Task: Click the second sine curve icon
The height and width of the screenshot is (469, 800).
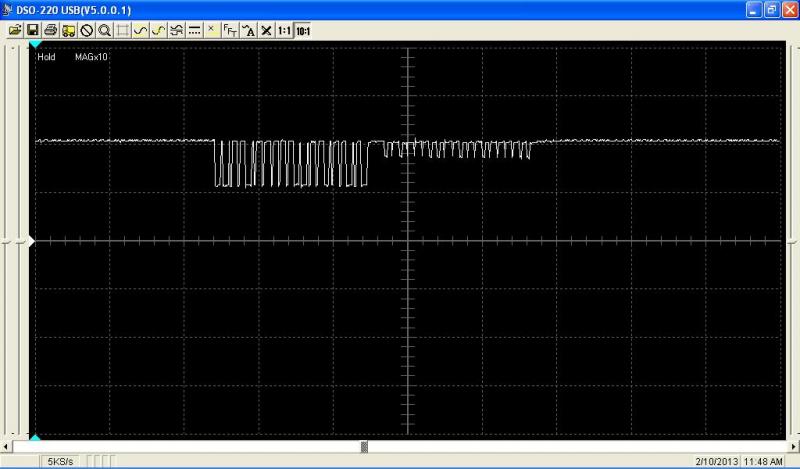Action: [x=158, y=31]
